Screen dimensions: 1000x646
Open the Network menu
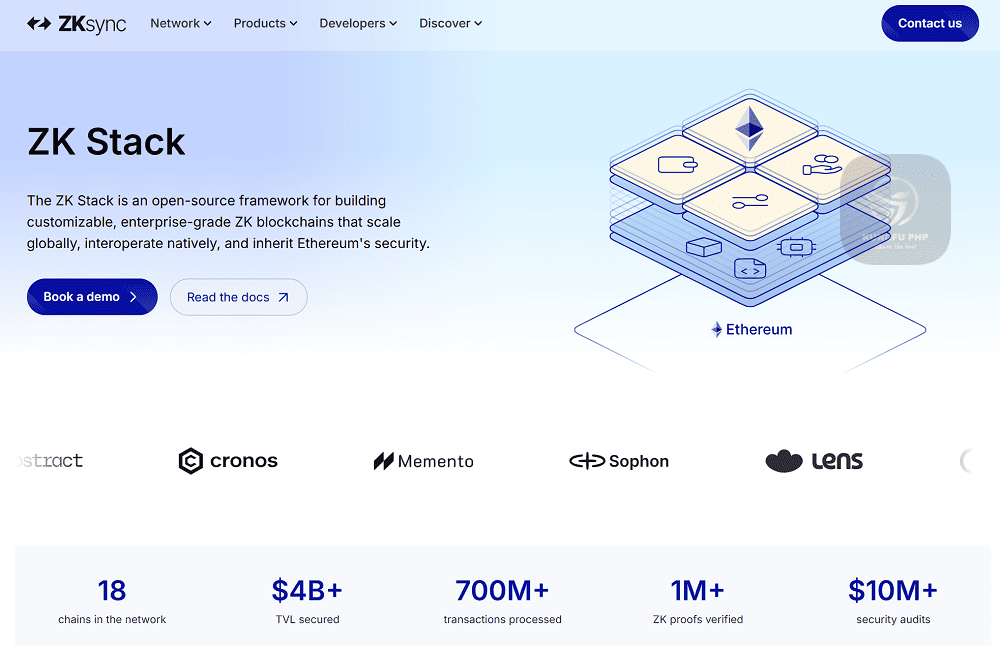coord(180,24)
